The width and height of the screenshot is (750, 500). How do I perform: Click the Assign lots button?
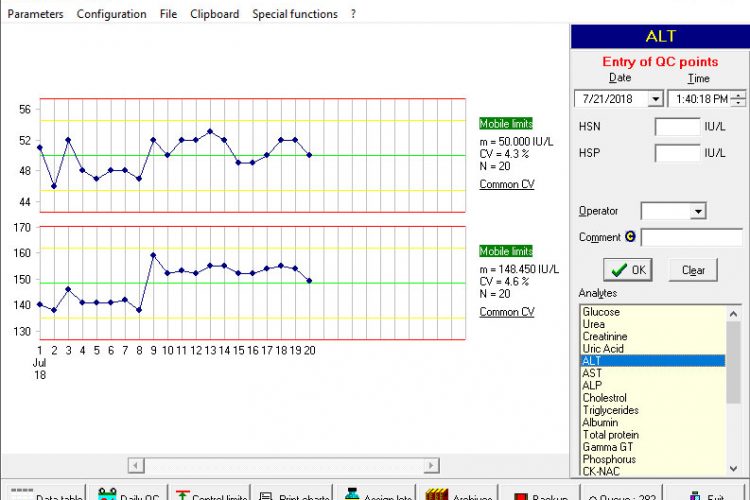pyautogui.click(x=378, y=494)
